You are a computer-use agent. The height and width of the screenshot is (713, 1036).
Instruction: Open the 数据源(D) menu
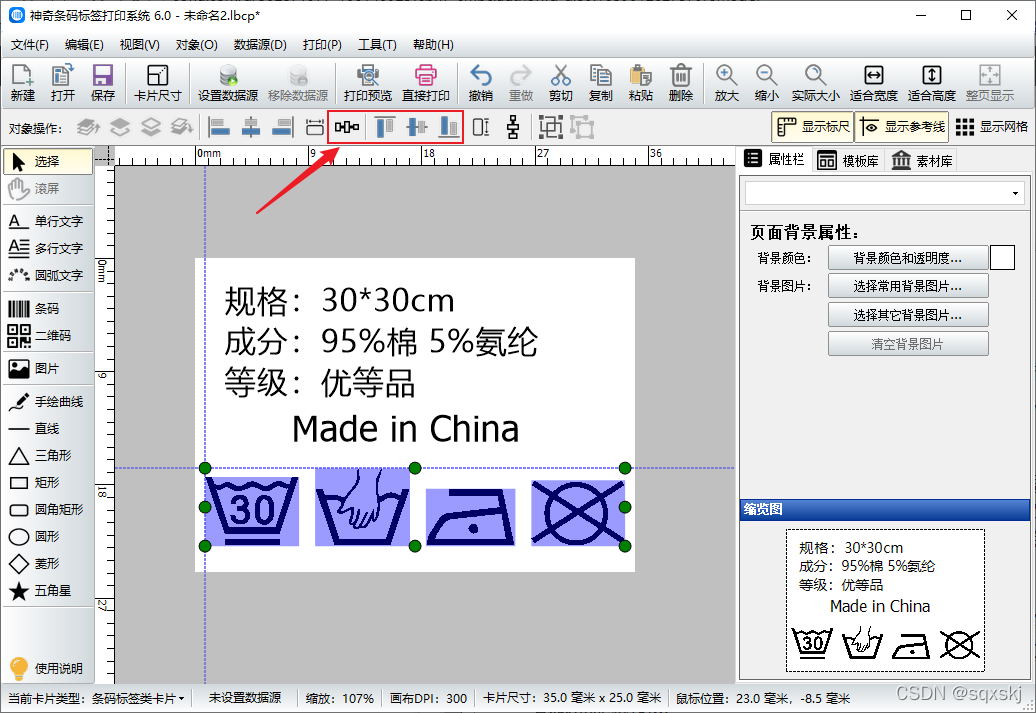click(x=260, y=45)
